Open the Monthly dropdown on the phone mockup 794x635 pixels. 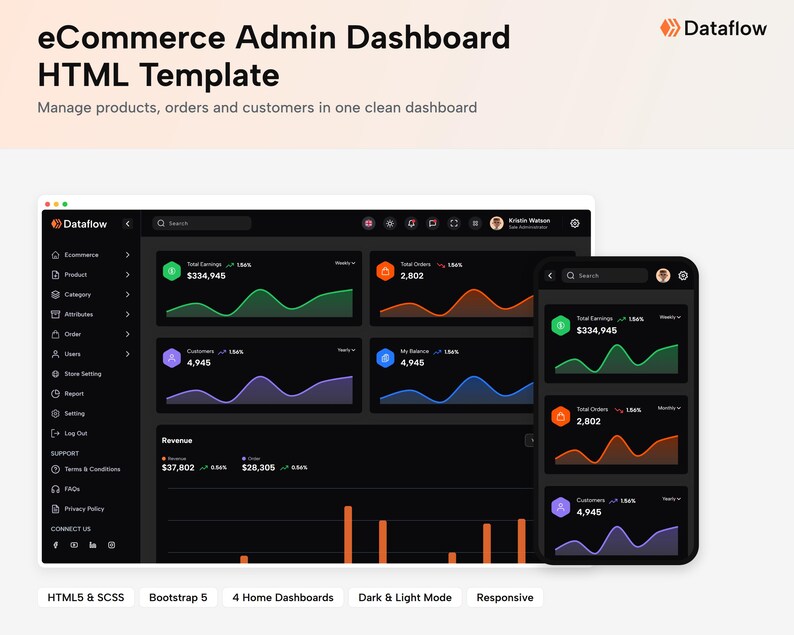pyautogui.click(x=669, y=408)
